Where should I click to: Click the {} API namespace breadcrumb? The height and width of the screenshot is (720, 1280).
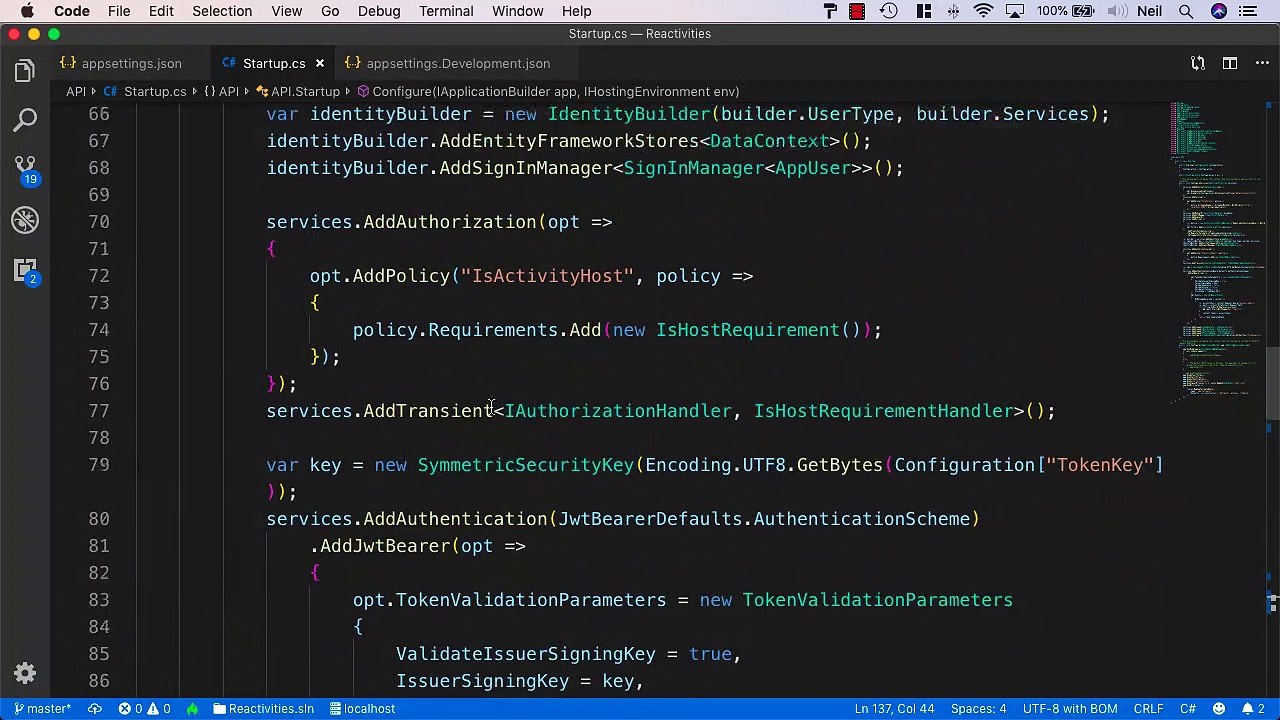[x=222, y=91]
